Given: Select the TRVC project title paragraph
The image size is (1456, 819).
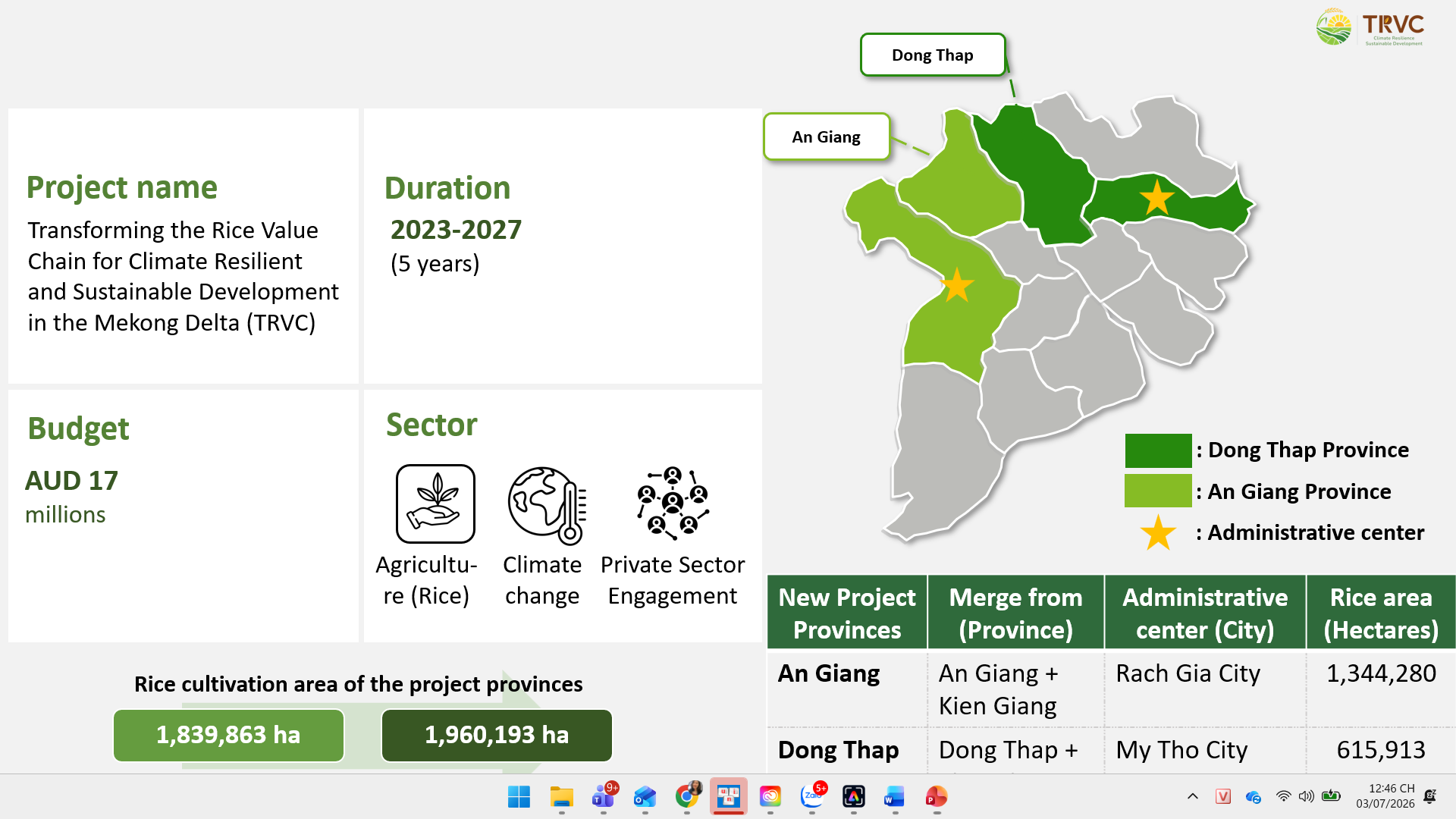Looking at the screenshot, I should 184,276.
